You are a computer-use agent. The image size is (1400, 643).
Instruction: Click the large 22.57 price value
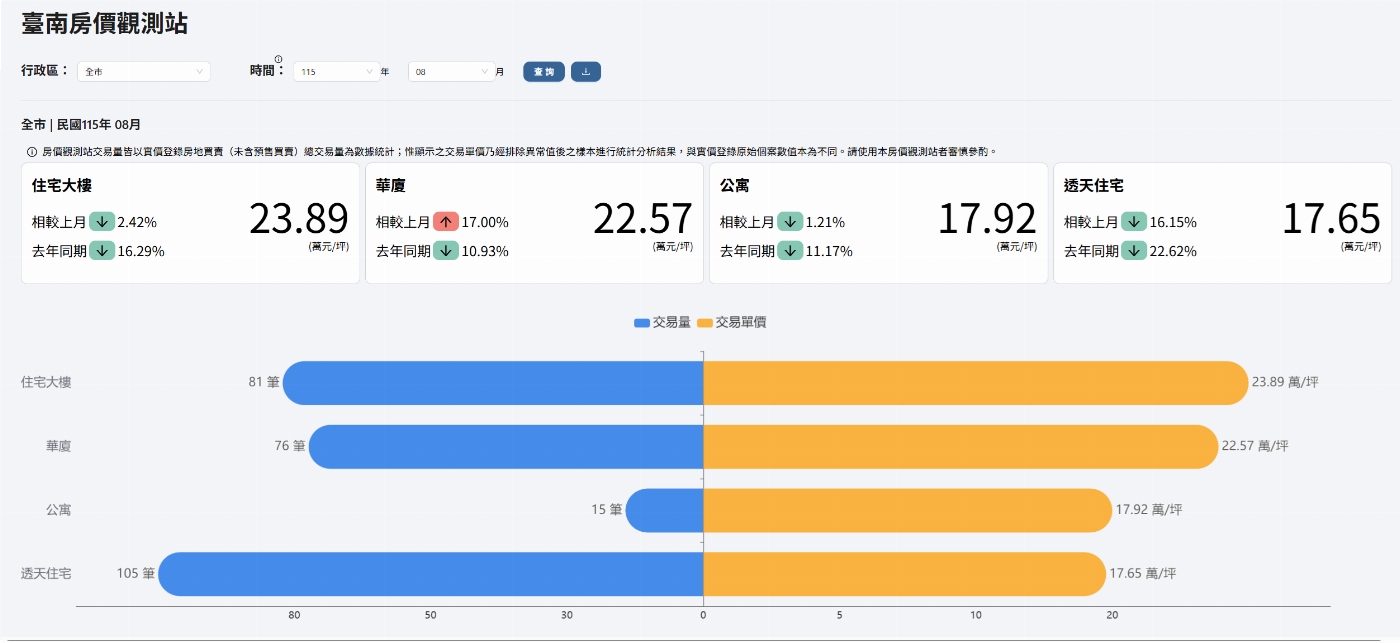tap(642, 219)
